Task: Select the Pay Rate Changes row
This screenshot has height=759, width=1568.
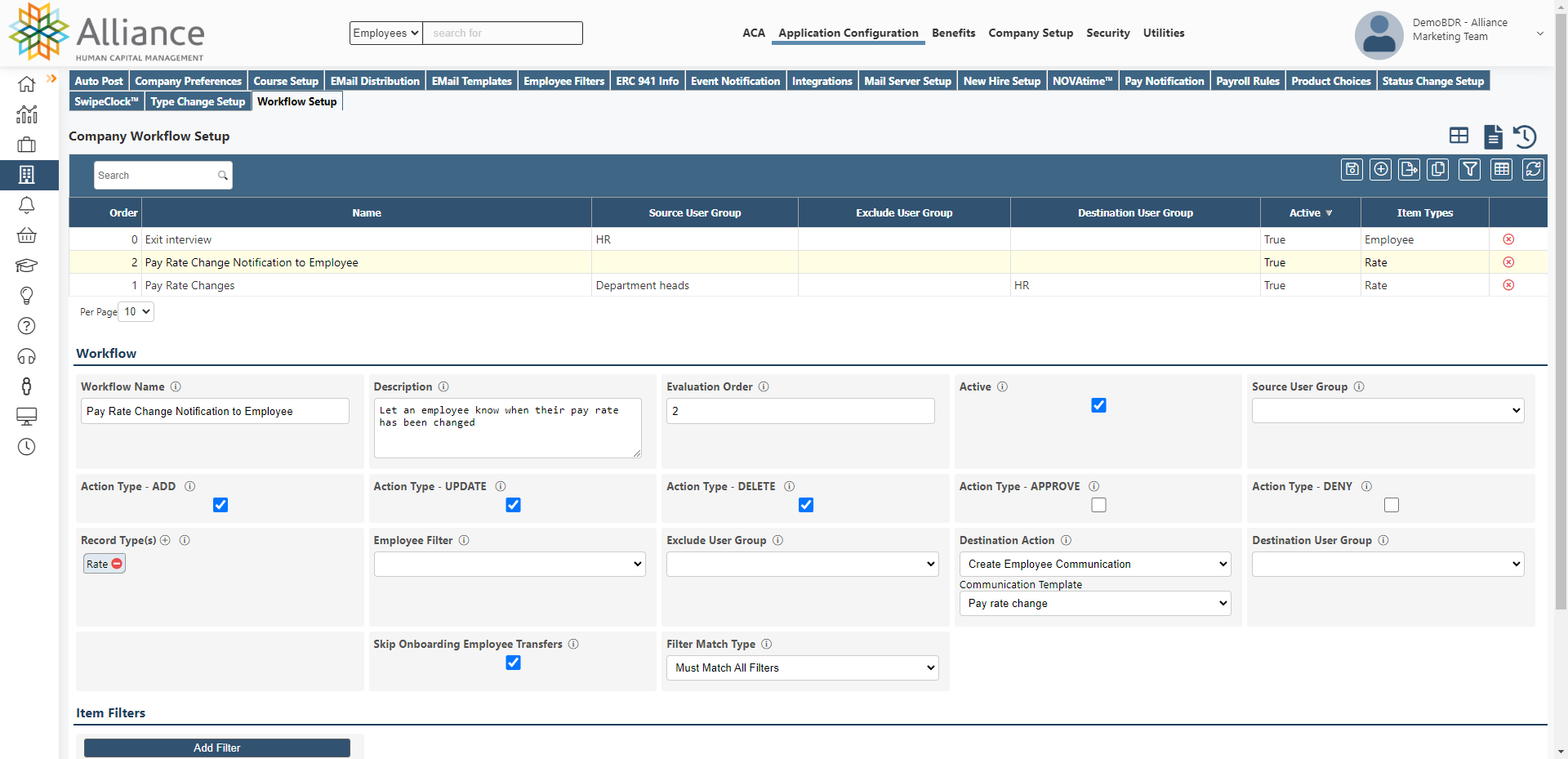Action: point(808,285)
